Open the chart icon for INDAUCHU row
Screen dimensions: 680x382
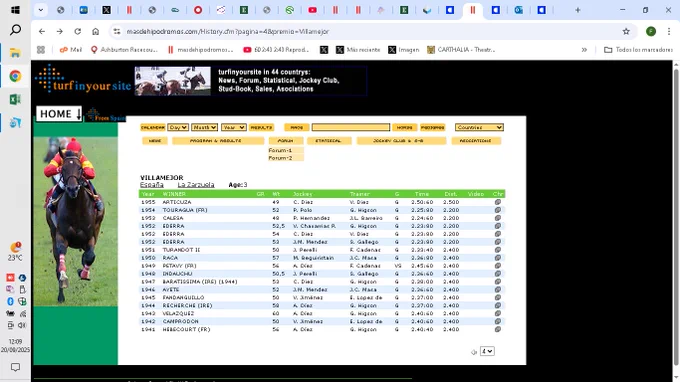tap(497, 274)
